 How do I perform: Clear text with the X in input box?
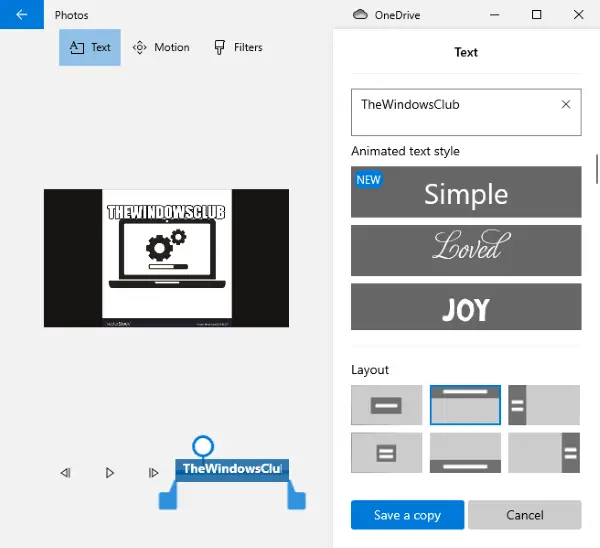[566, 104]
